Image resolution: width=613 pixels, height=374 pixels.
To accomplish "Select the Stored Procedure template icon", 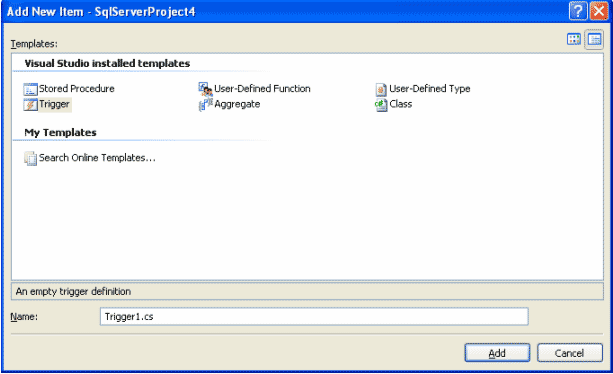I will point(30,89).
